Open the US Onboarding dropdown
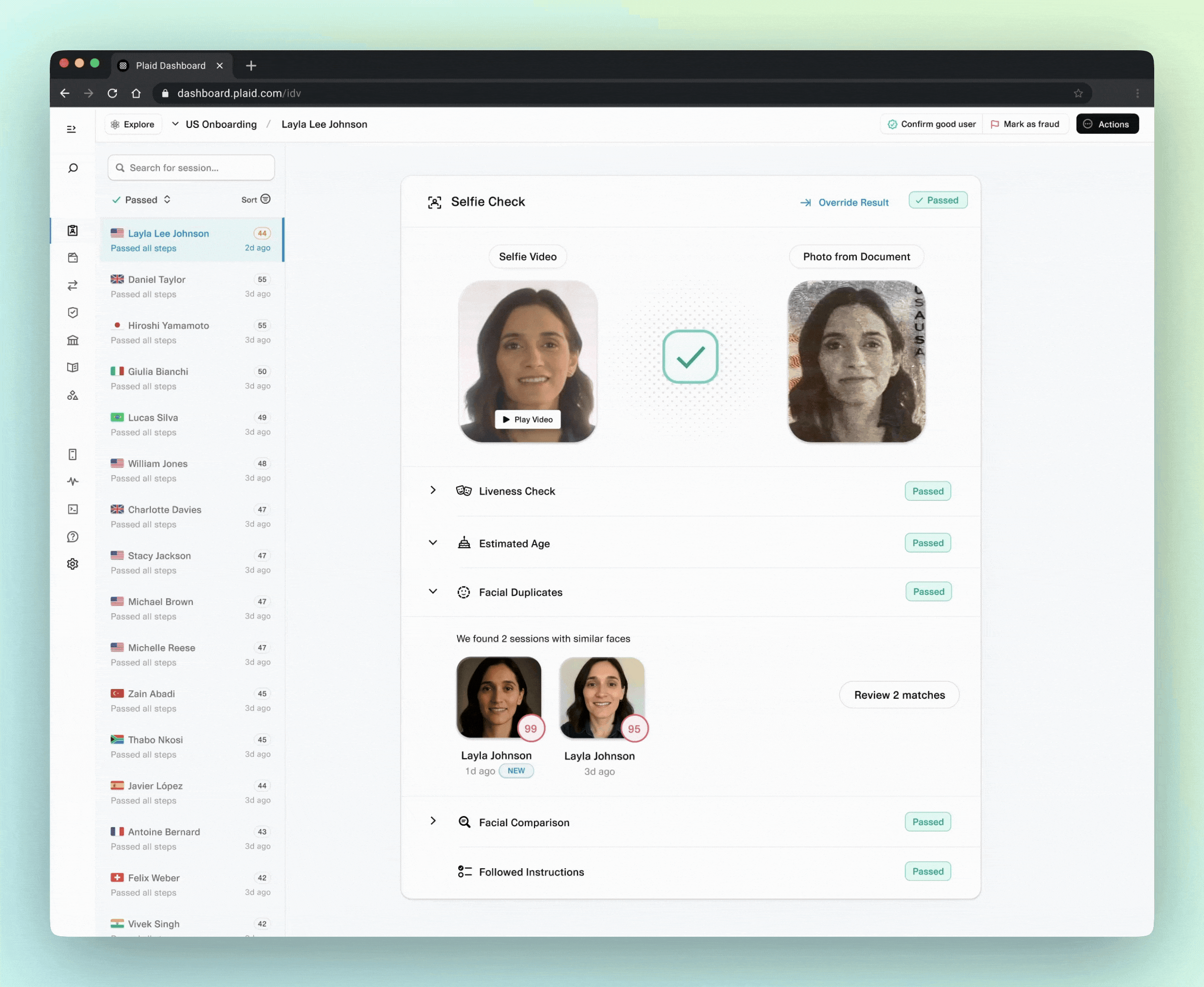This screenshot has height=987, width=1204. (214, 124)
